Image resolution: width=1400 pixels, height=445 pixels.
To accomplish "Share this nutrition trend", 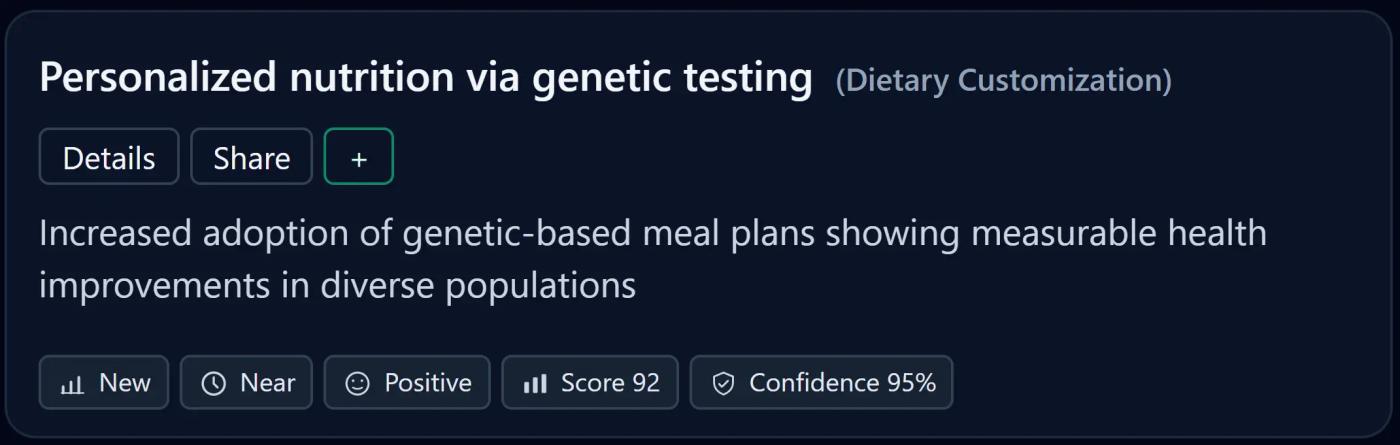I will pyautogui.click(x=251, y=157).
